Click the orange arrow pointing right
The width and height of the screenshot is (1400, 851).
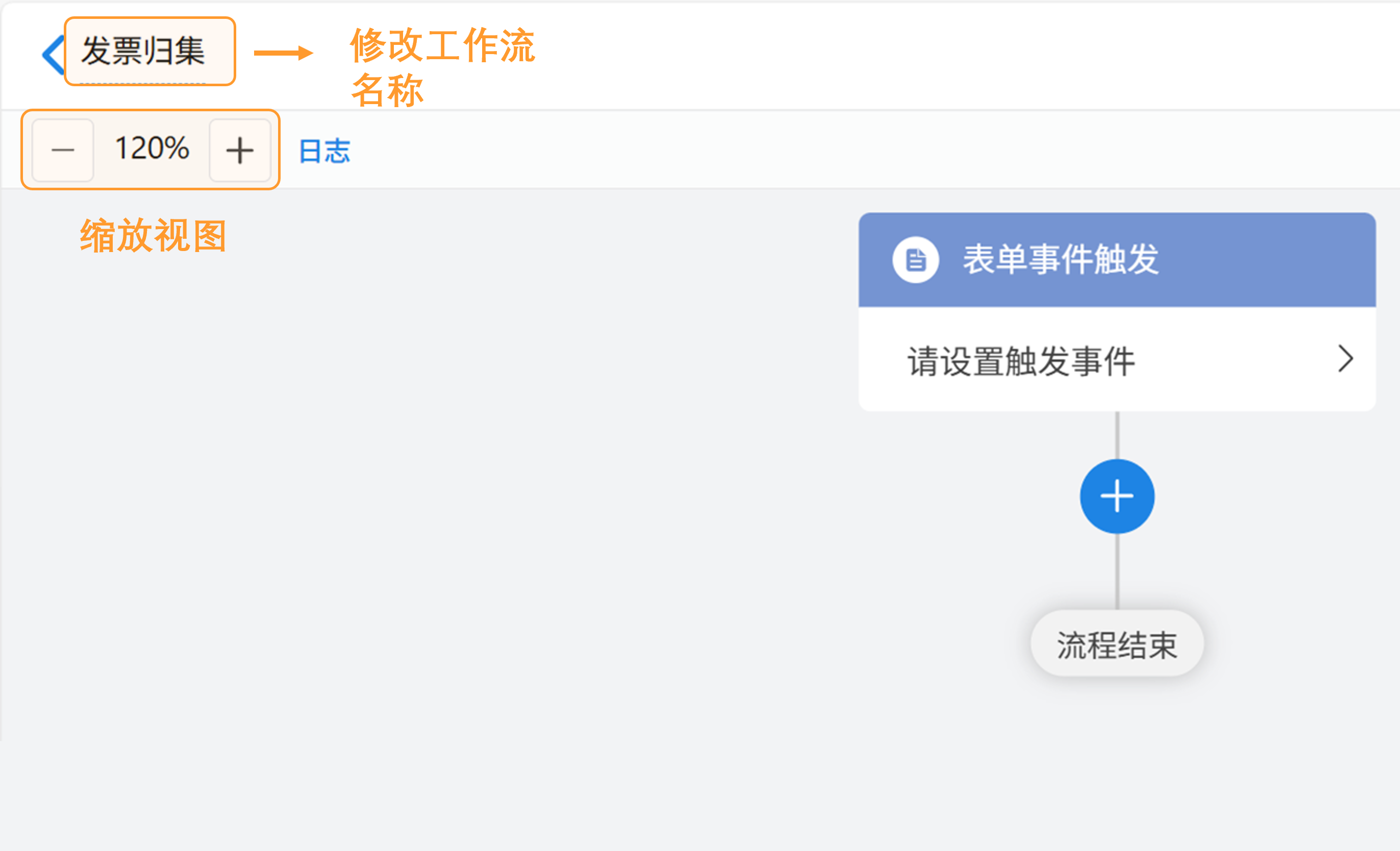click(x=283, y=53)
